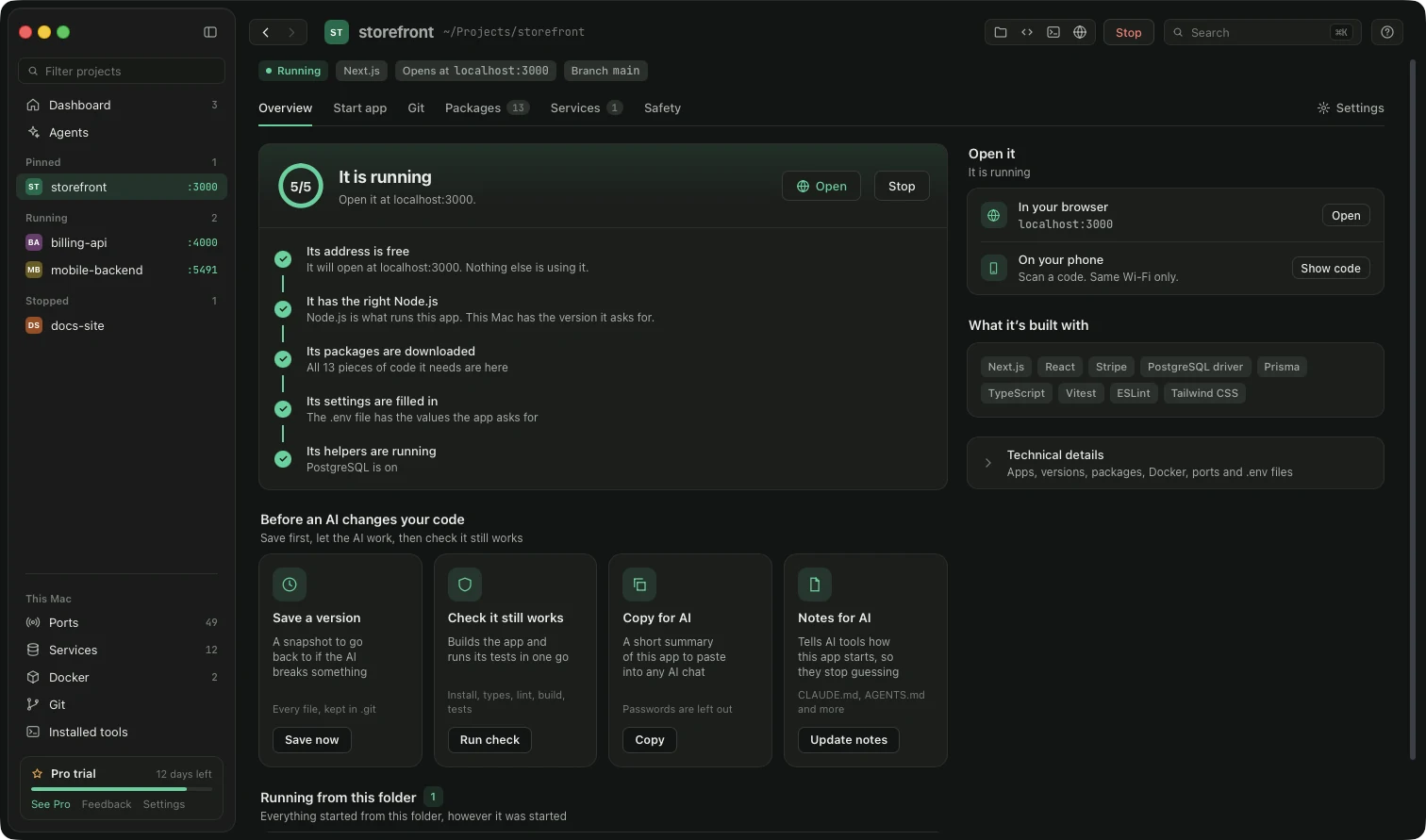Open Ports in This Mac section
1426x840 pixels.
click(x=122, y=622)
